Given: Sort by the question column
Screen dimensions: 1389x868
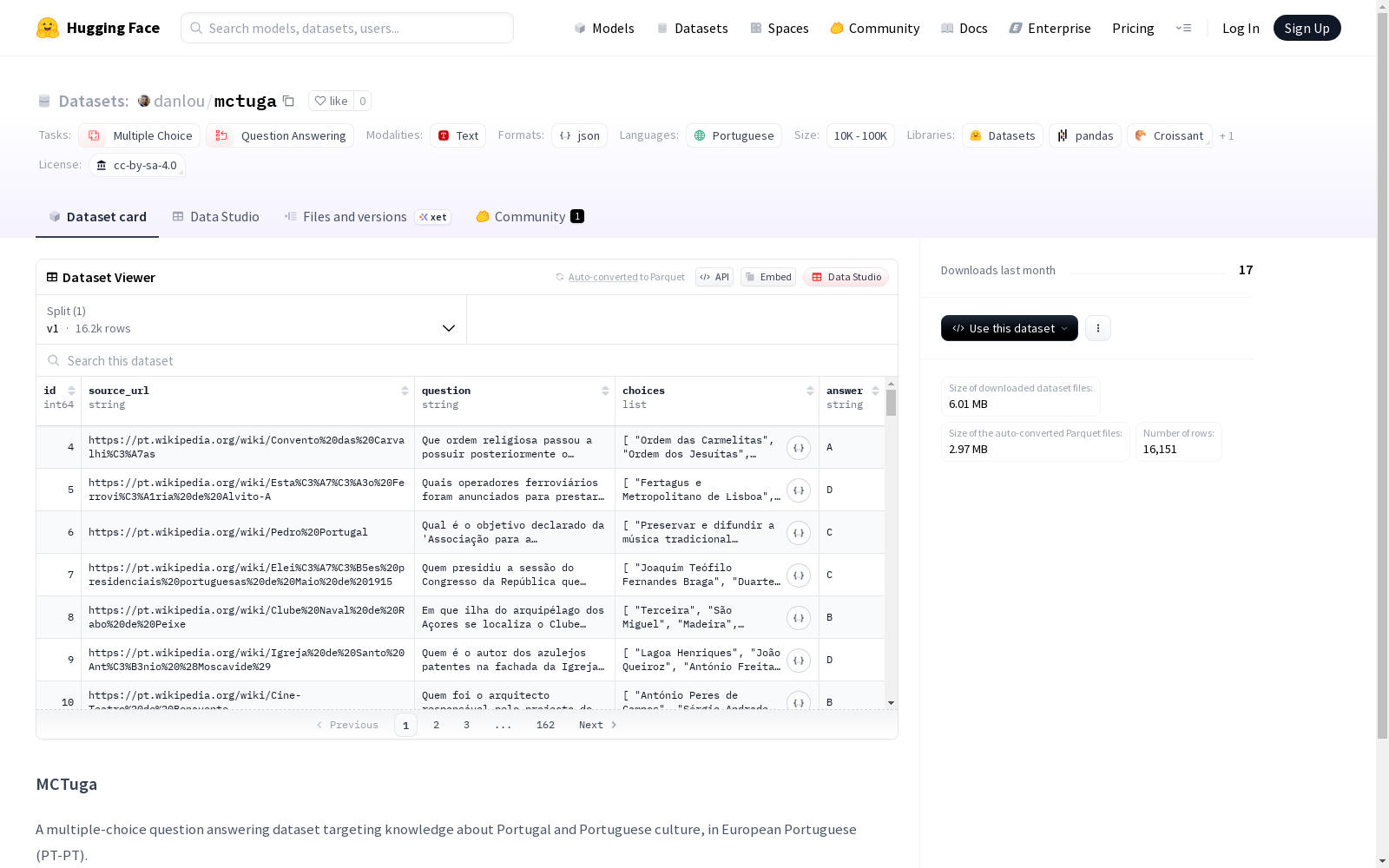Looking at the screenshot, I should (605, 391).
